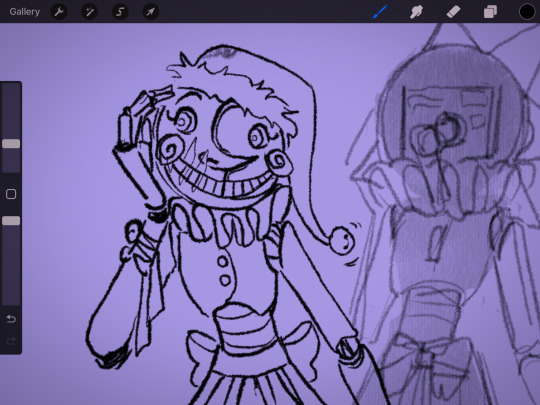Screen dimensions: 540x405
Task: Select the Smudge tool
Action: tap(416, 12)
